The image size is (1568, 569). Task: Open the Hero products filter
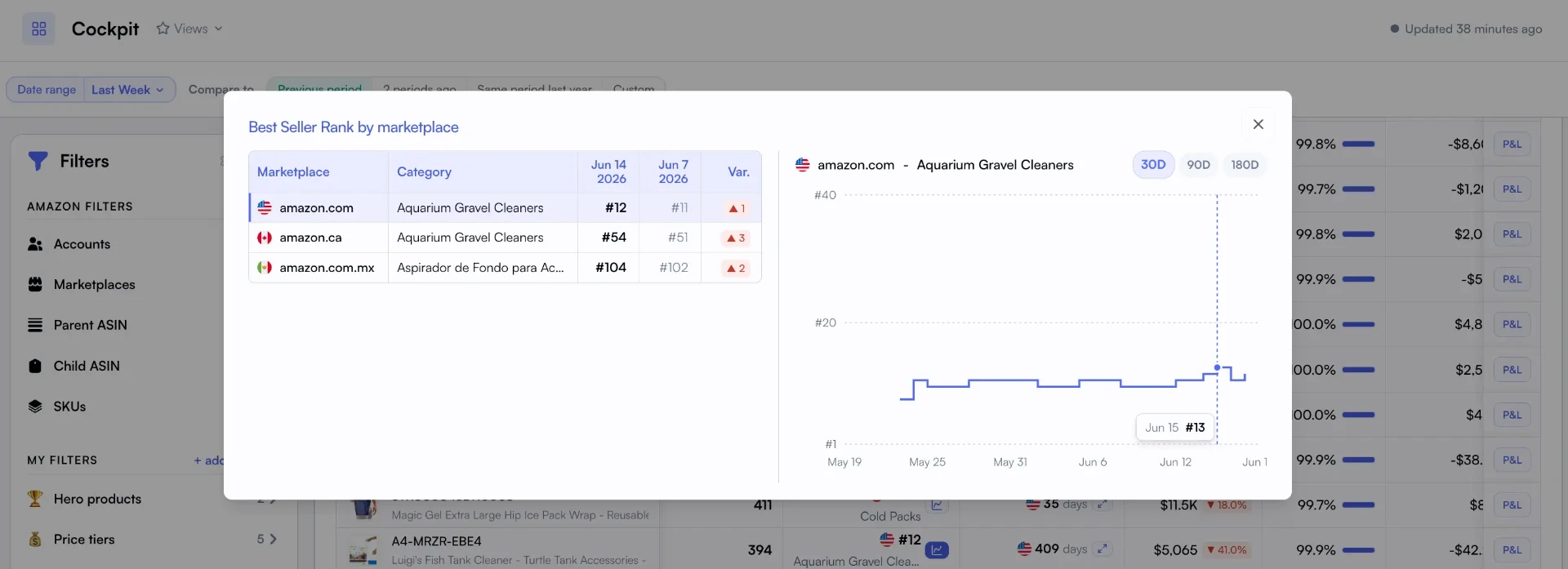(97, 499)
